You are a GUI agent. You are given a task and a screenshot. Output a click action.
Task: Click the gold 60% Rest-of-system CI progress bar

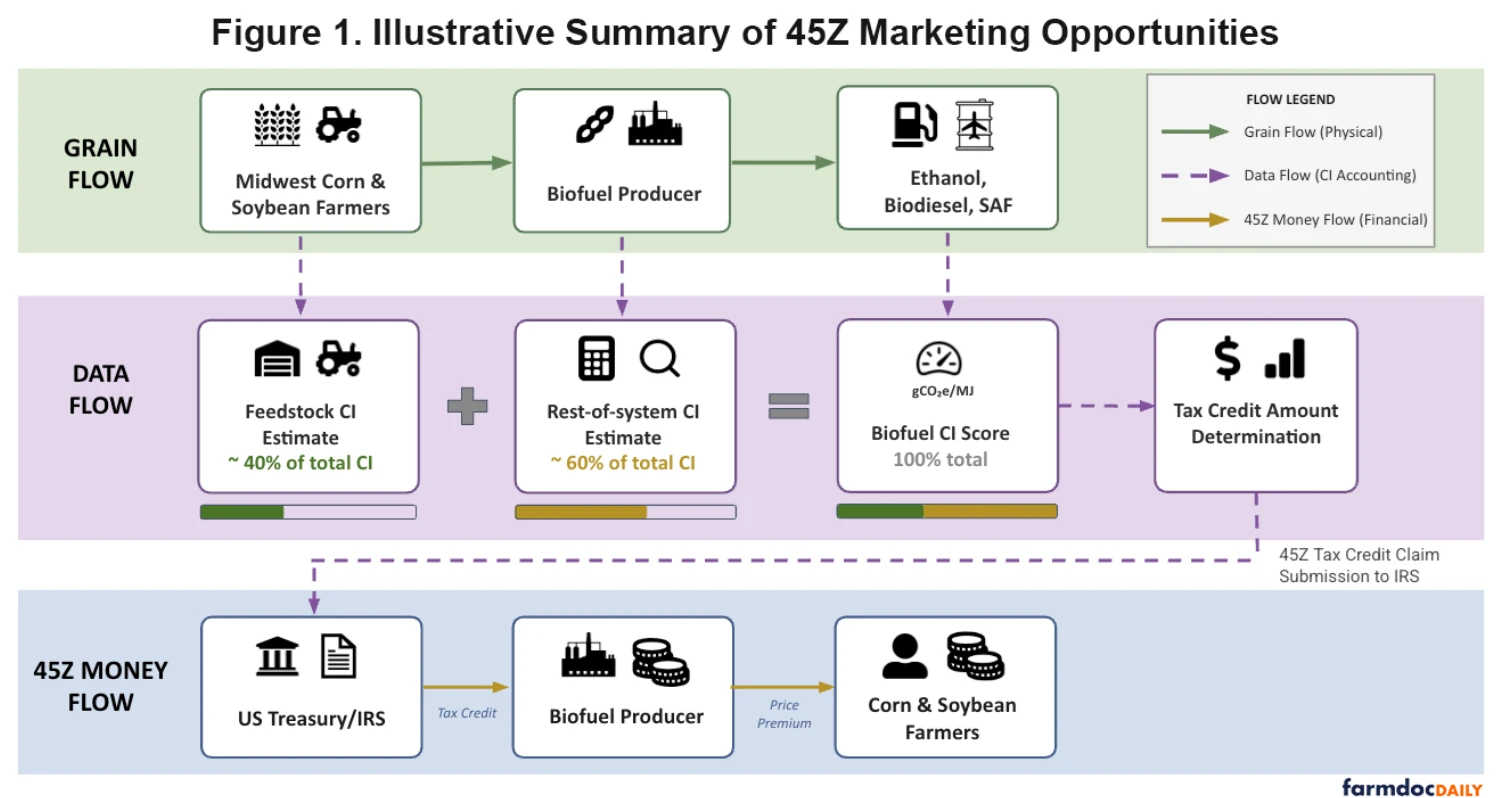625,512
